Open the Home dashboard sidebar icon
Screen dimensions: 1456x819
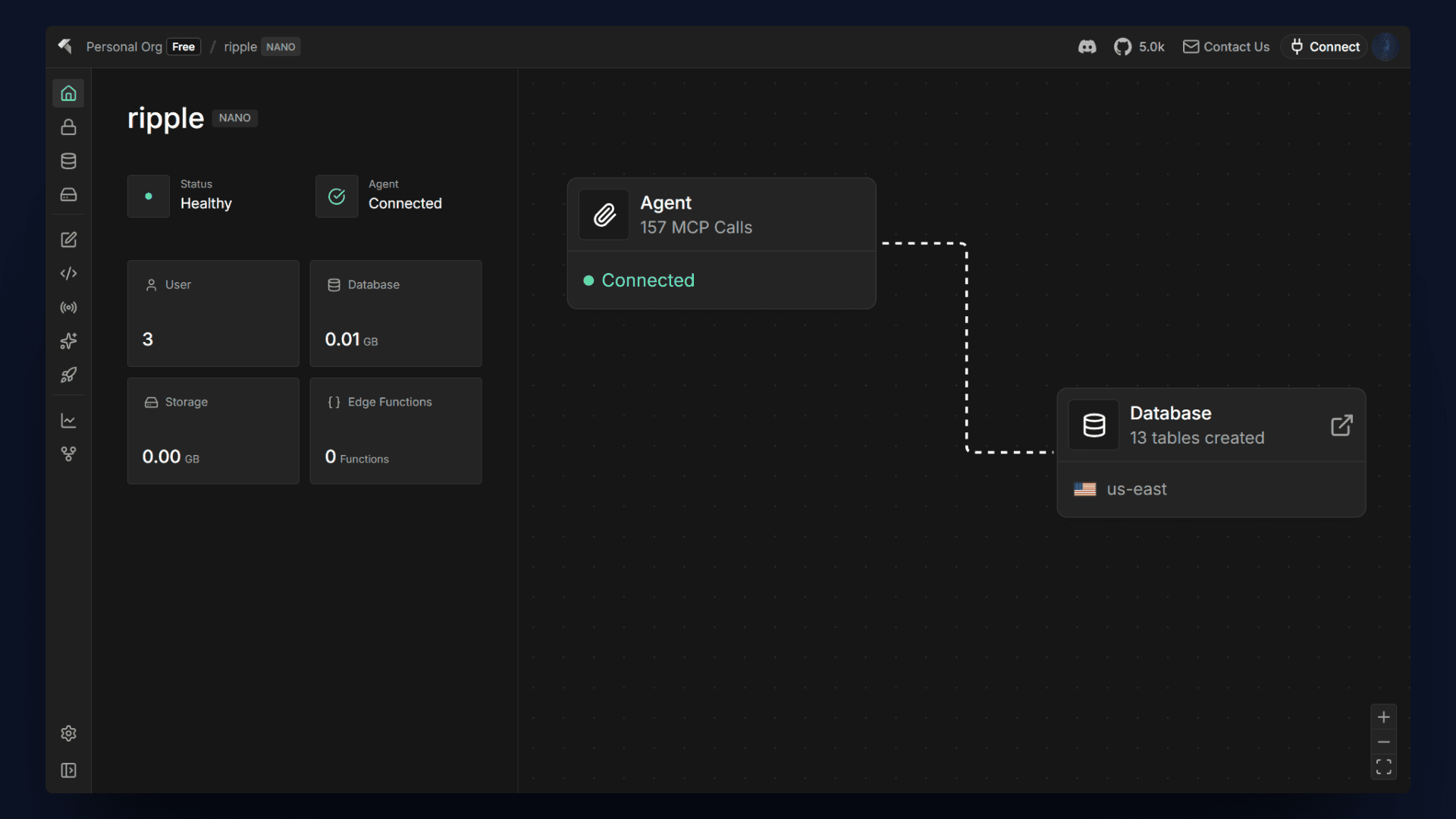coord(68,93)
